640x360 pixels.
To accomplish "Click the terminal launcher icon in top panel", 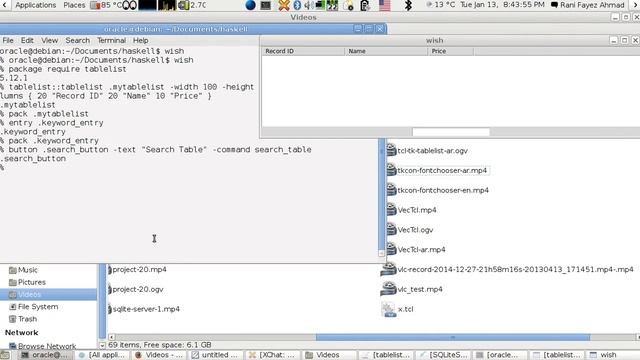I will [x=266, y=5].
